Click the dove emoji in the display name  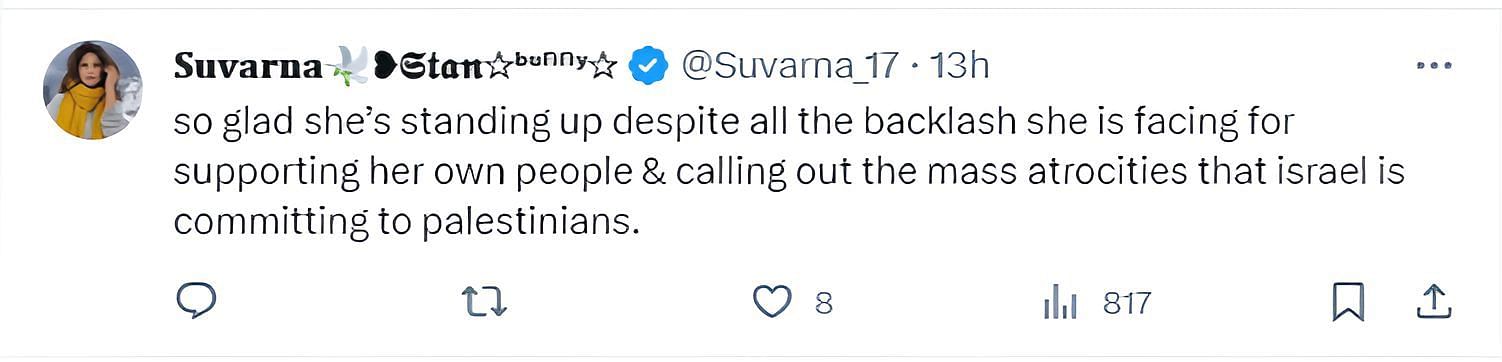(347, 65)
